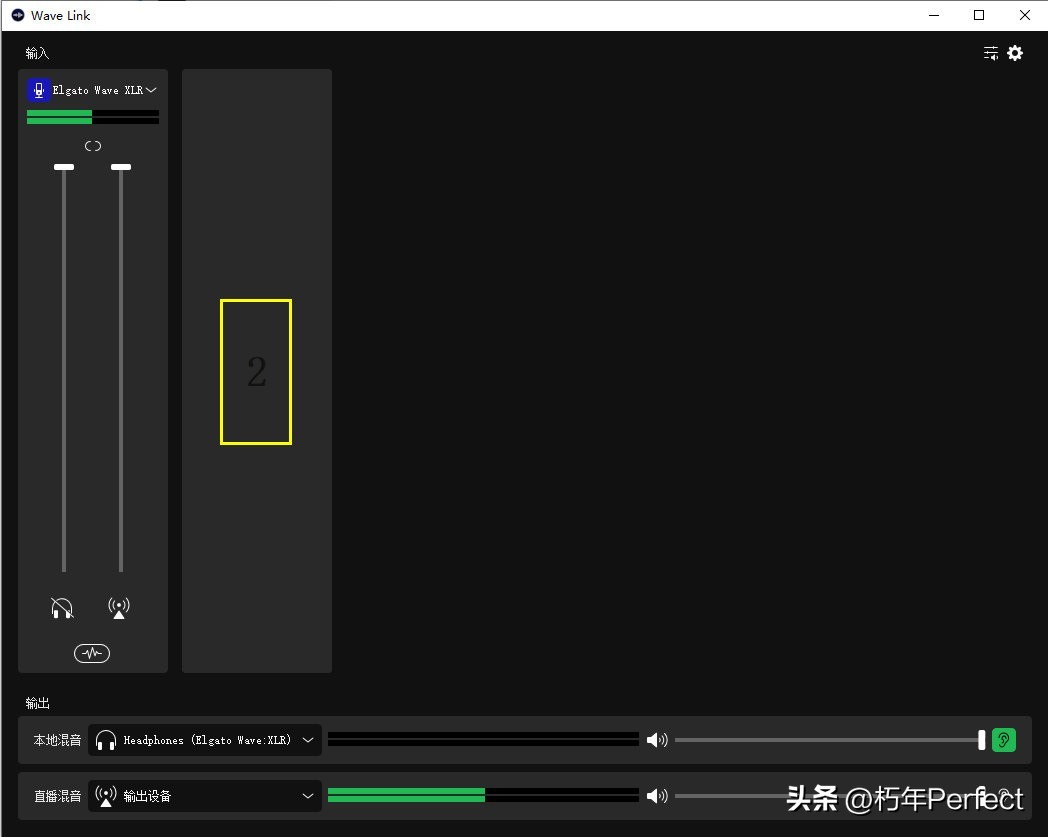Click the broadcast icon in stream mix
This screenshot has width=1048, height=837.
click(x=106, y=796)
